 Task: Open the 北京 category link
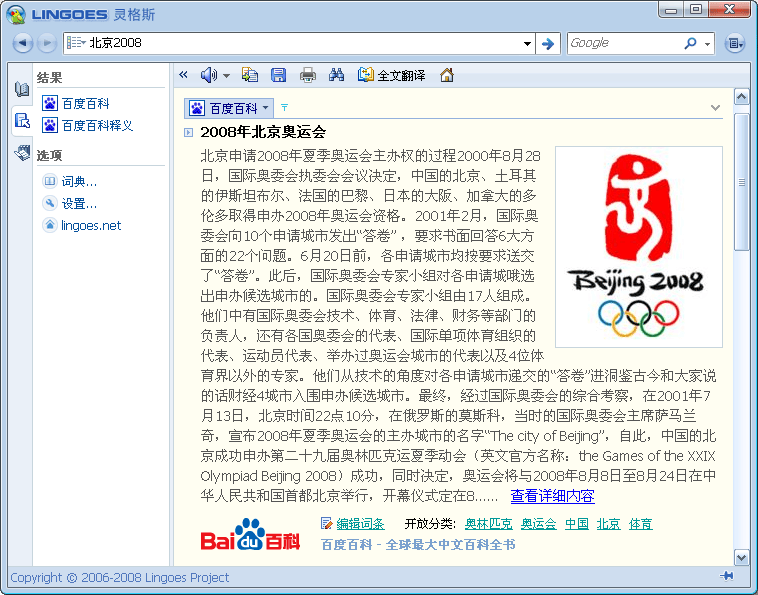pos(609,524)
